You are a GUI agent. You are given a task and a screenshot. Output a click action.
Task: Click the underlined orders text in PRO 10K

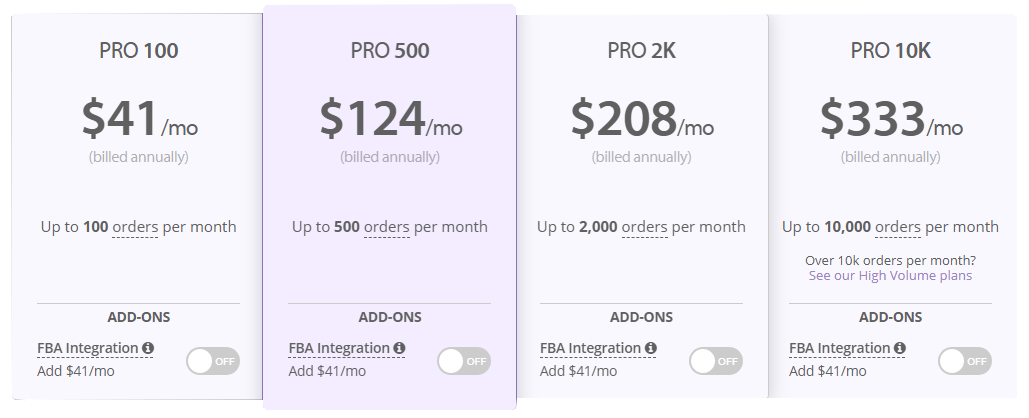coord(898,227)
